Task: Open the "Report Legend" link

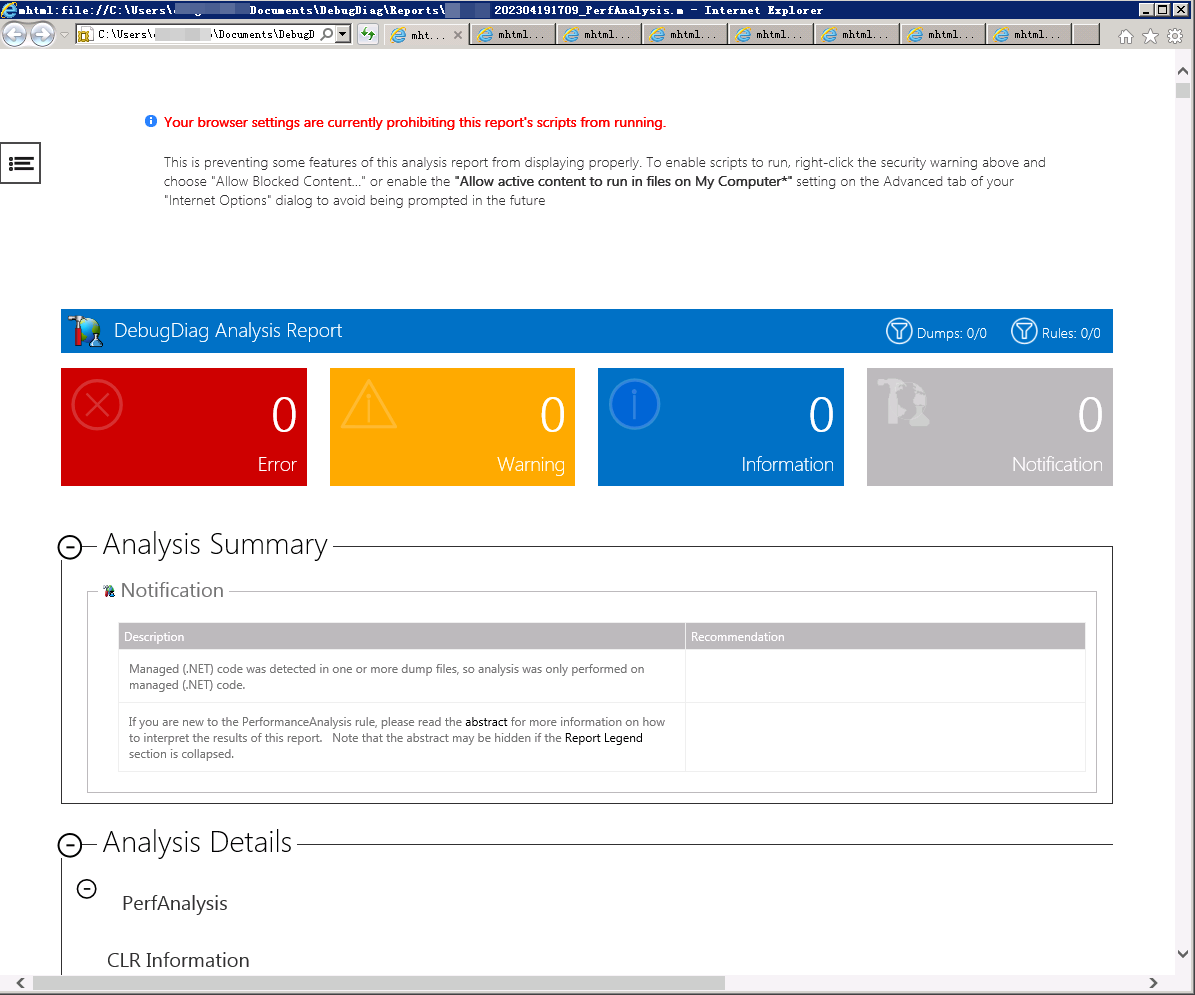Action: [604, 737]
